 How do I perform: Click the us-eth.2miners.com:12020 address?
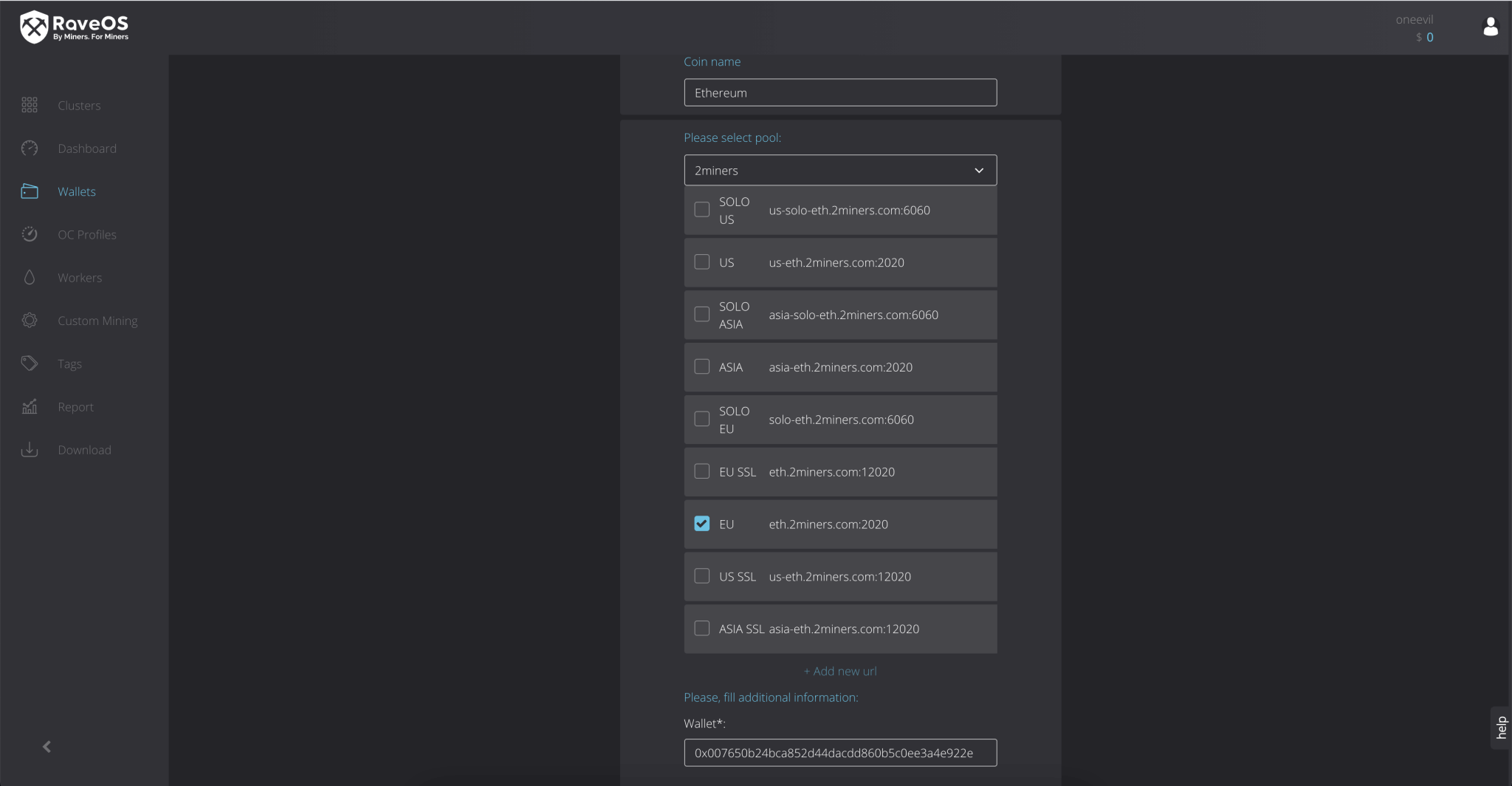pyautogui.click(x=839, y=577)
